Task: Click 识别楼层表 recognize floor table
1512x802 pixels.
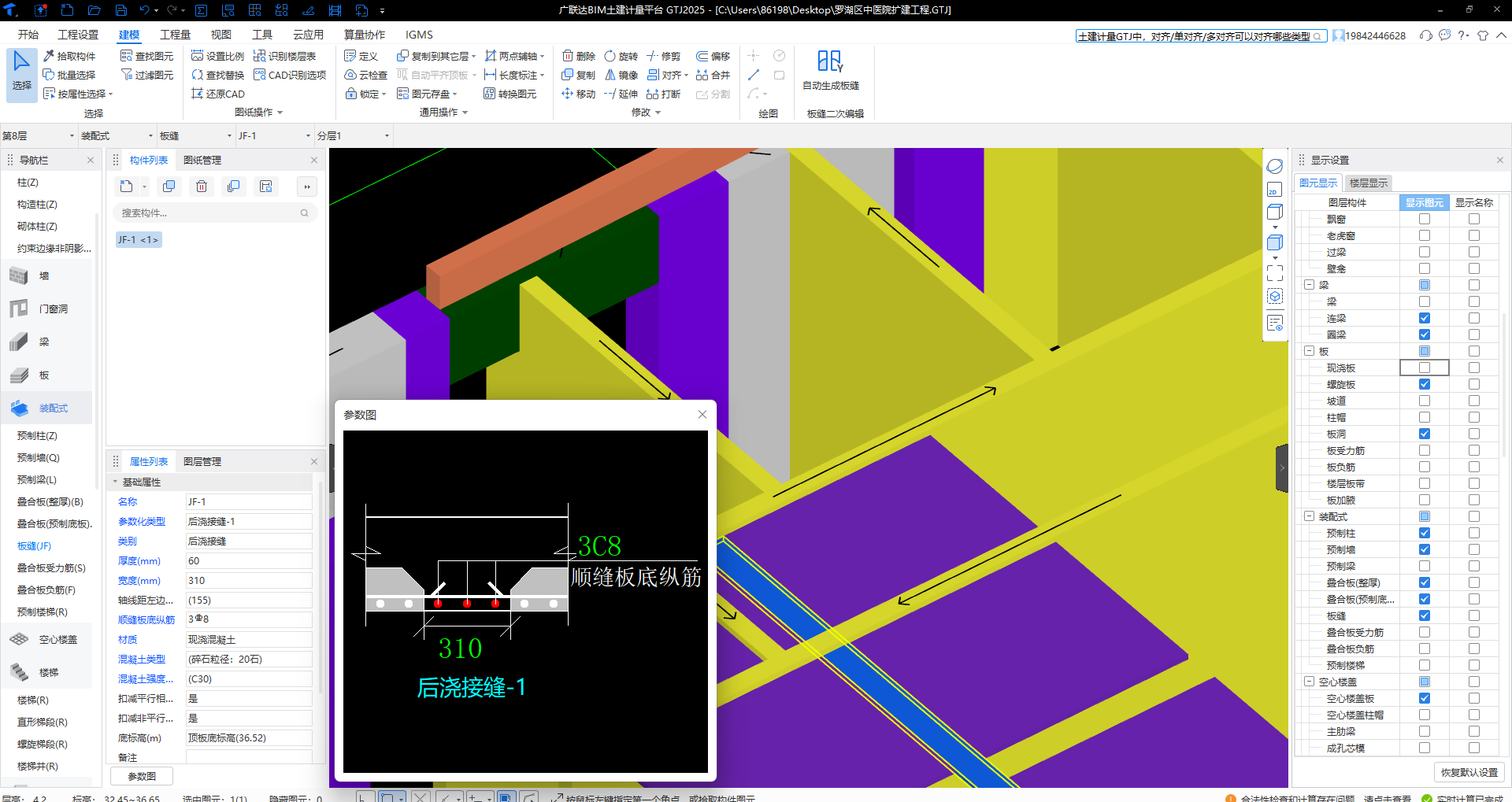Action: 285,56
